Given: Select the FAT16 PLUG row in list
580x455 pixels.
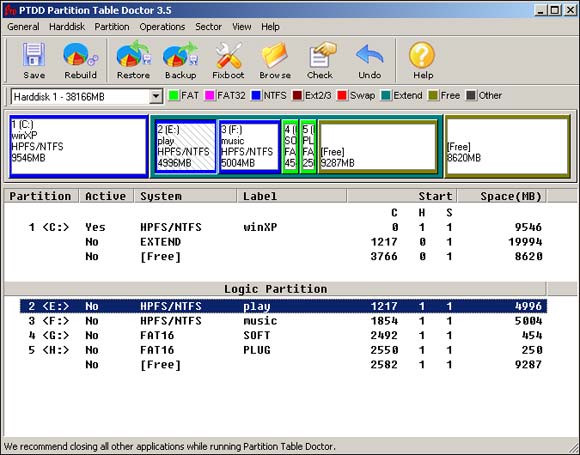Looking at the screenshot, I should point(283,350).
